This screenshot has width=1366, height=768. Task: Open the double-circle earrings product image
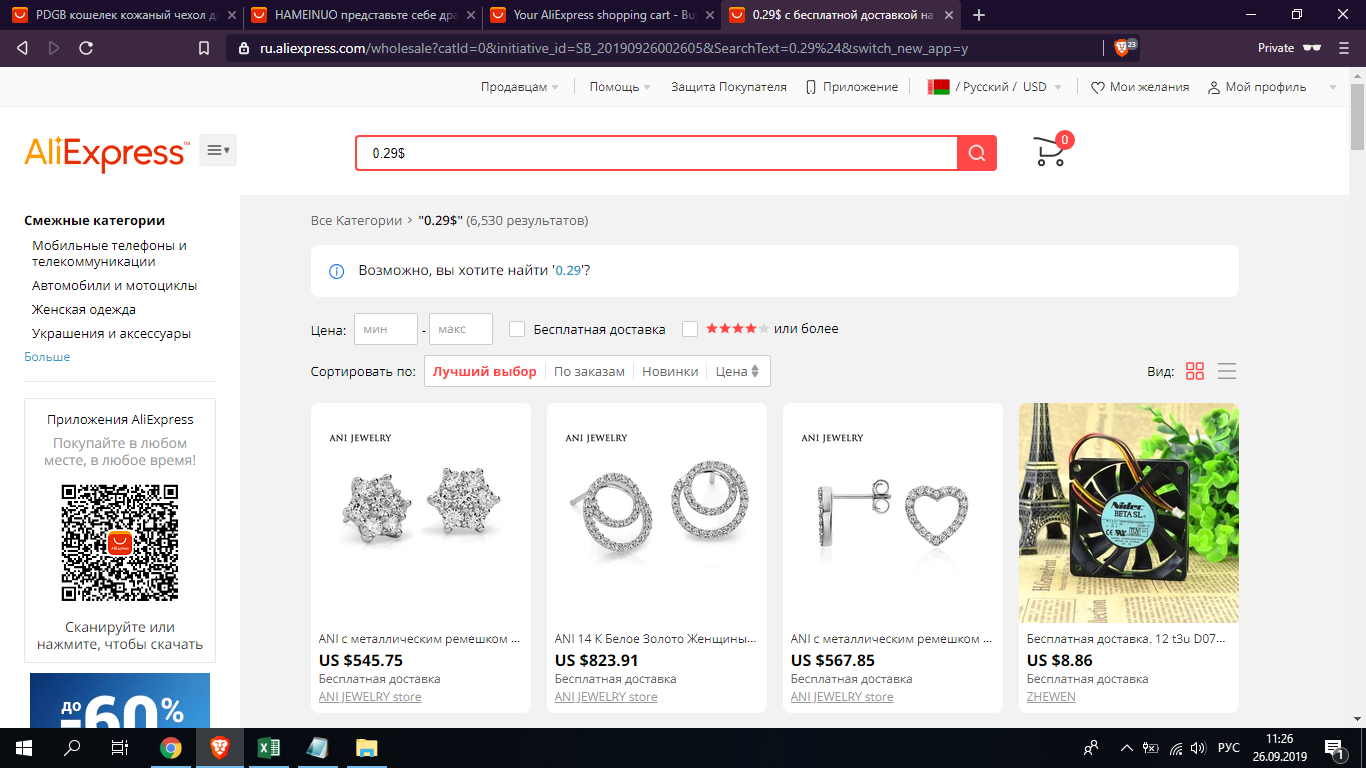click(x=657, y=513)
